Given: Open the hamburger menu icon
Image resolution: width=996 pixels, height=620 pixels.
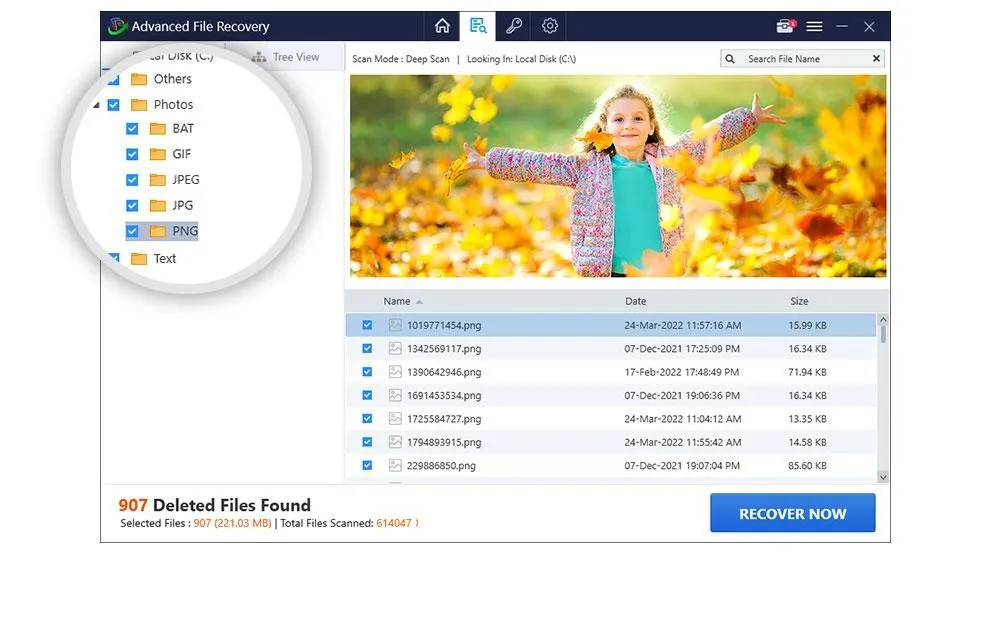Looking at the screenshot, I should [x=817, y=26].
